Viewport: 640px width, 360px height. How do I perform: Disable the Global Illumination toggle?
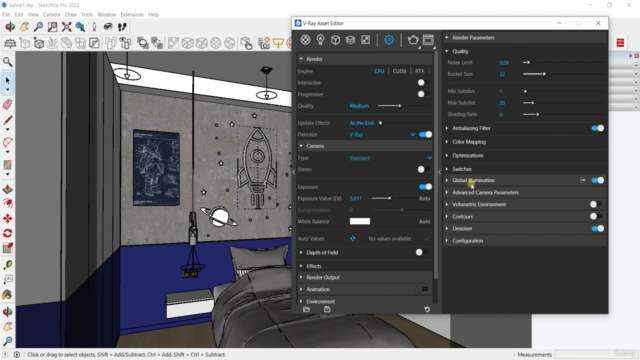point(598,180)
